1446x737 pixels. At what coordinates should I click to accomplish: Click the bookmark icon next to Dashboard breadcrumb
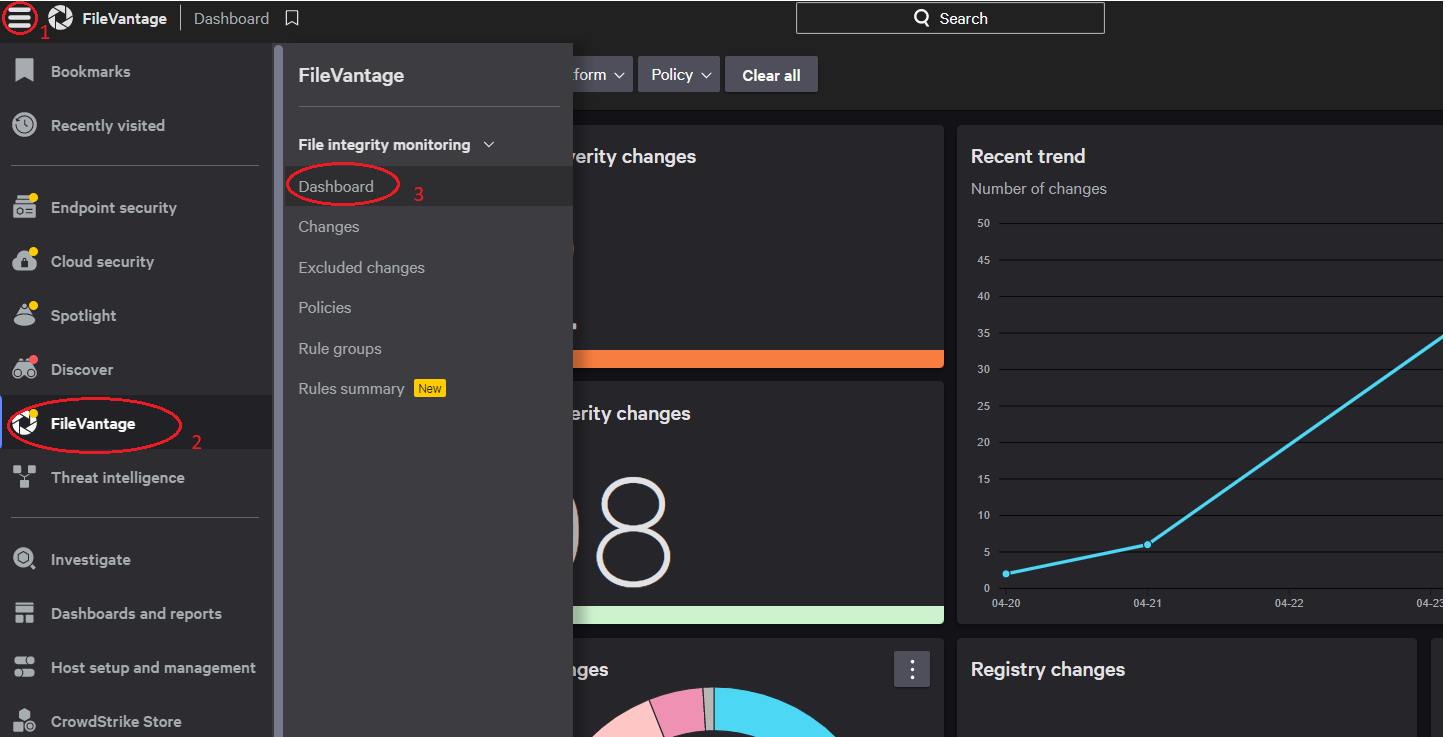point(291,18)
